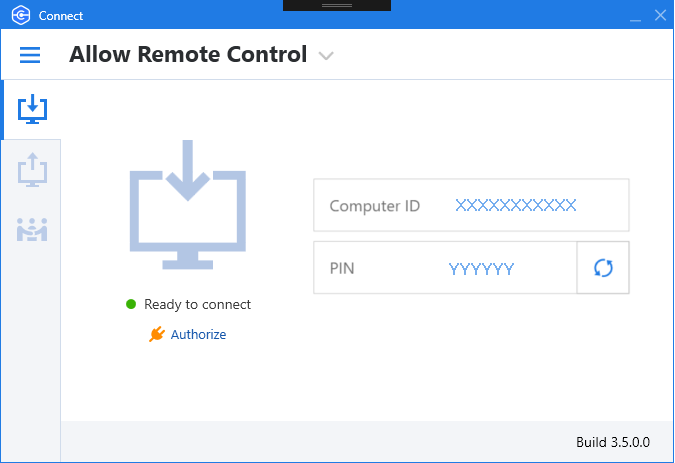Select the Computer ID value XXXXXXXXXXX
This screenshot has width=675, height=463.
coord(516,205)
